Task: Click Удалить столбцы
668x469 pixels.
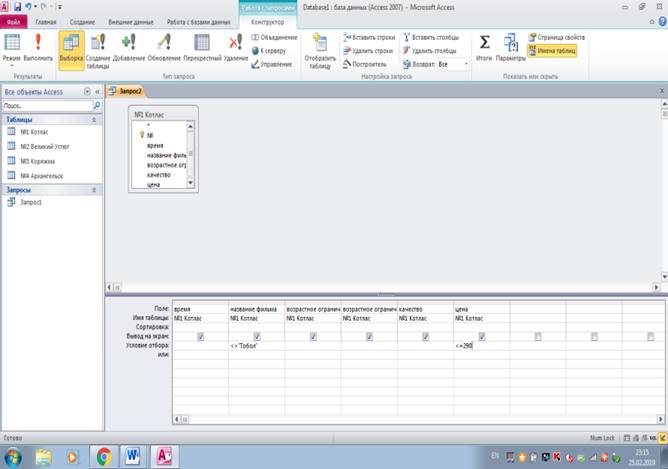Action: (x=429, y=51)
